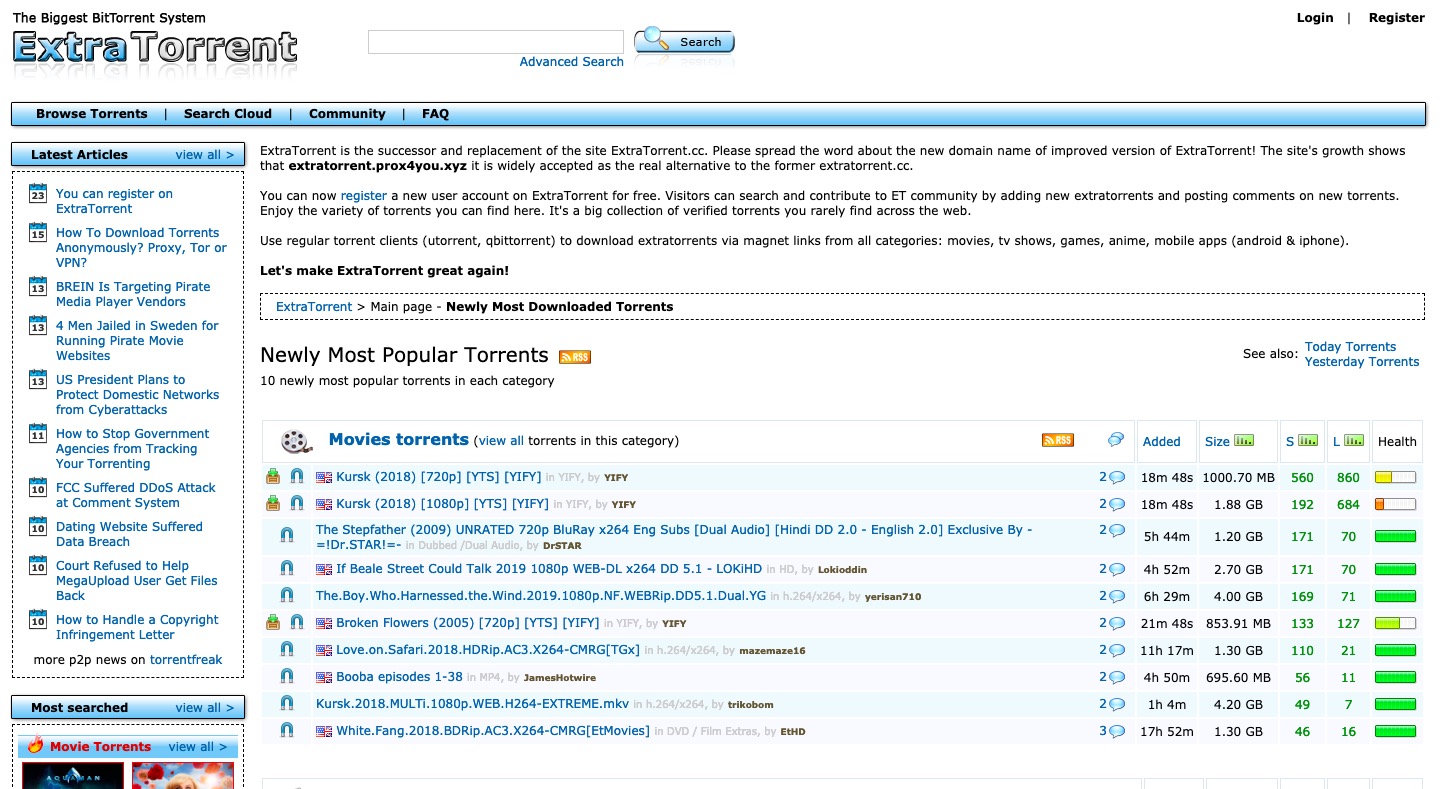Image resolution: width=1440 pixels, height=789 pixels.
Task: Open comments bubble for Booba episodes 1-38
Action: (x=1116, y=677)
